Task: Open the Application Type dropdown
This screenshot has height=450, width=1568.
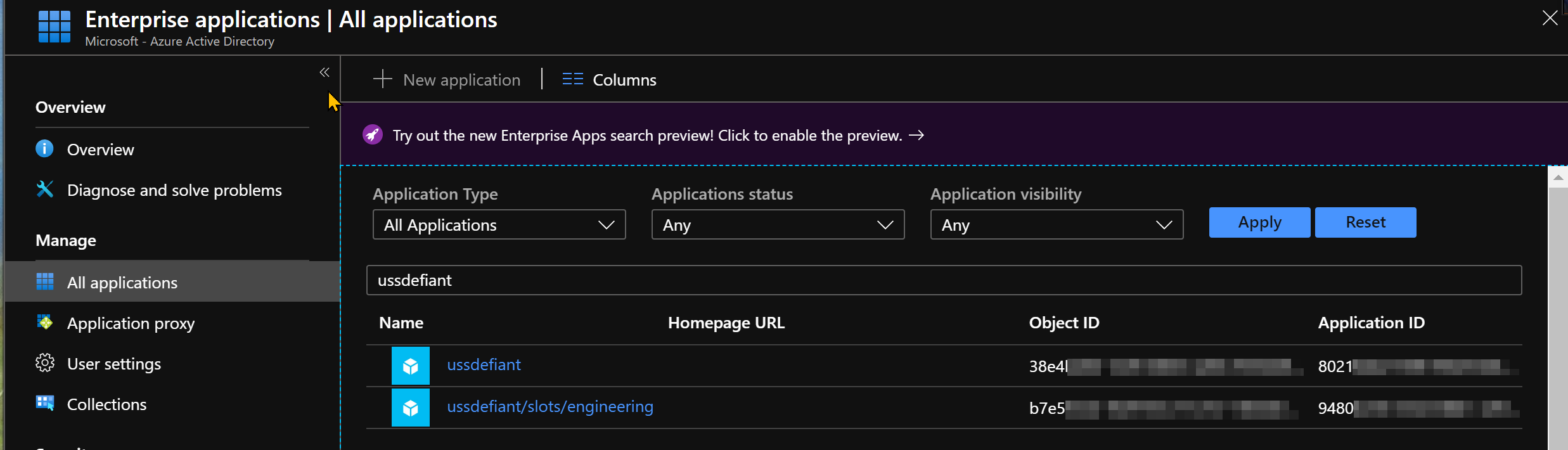Action: pos(499,225)
